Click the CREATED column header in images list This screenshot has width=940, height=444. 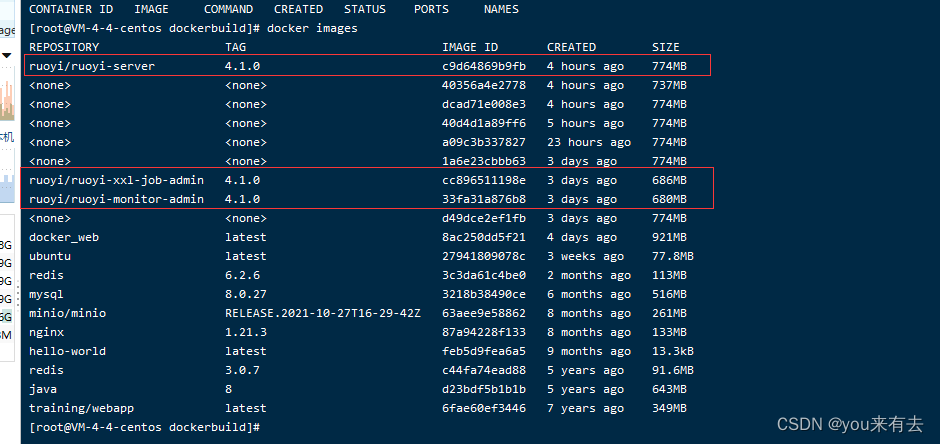(571, 47)
